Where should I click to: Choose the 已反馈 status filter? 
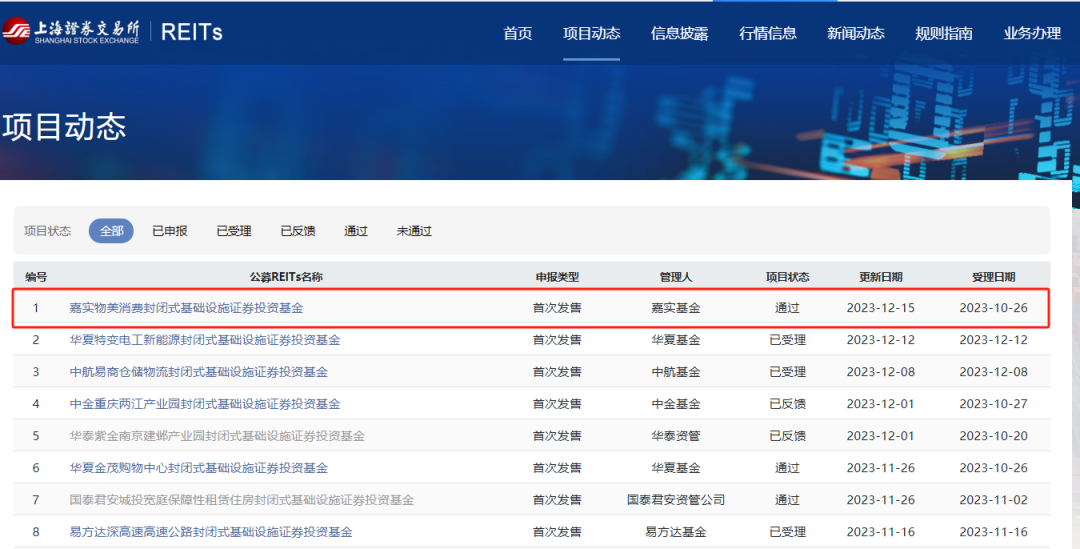click(x=298, y=231)
